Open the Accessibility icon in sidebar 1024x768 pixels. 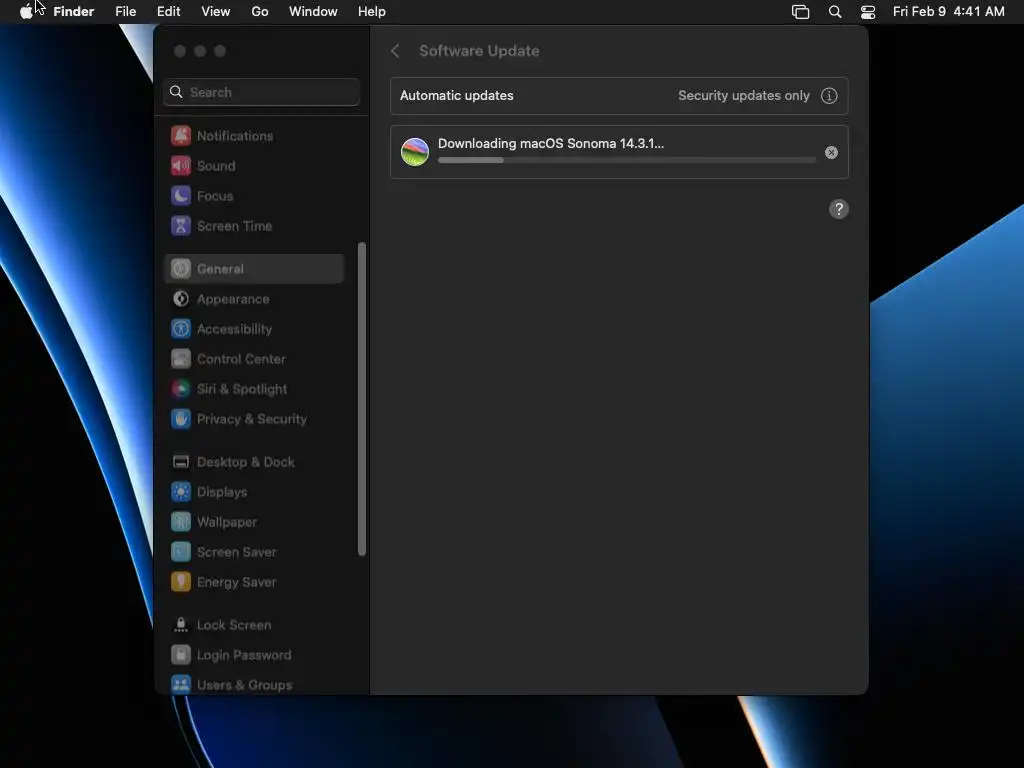coord(181,329)
